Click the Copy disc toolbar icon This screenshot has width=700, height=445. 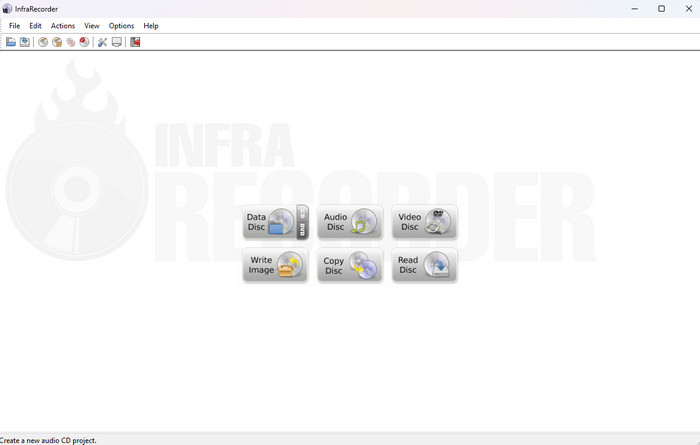[71, 42]
